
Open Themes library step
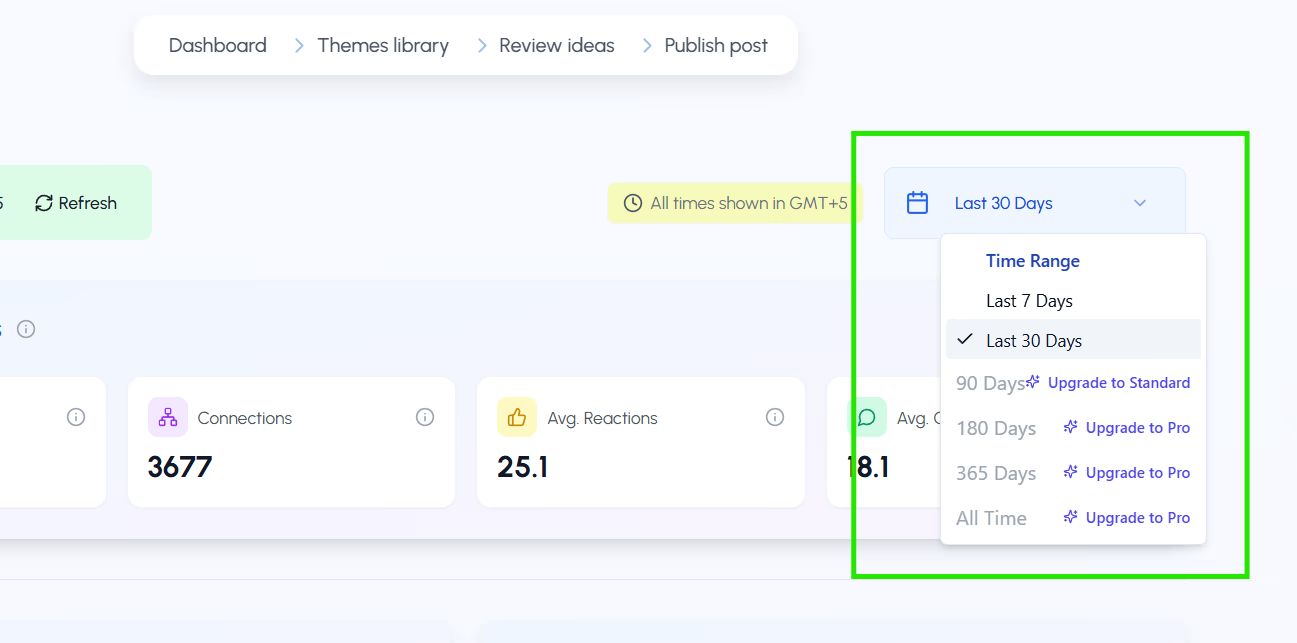click(x=383, y=45)
